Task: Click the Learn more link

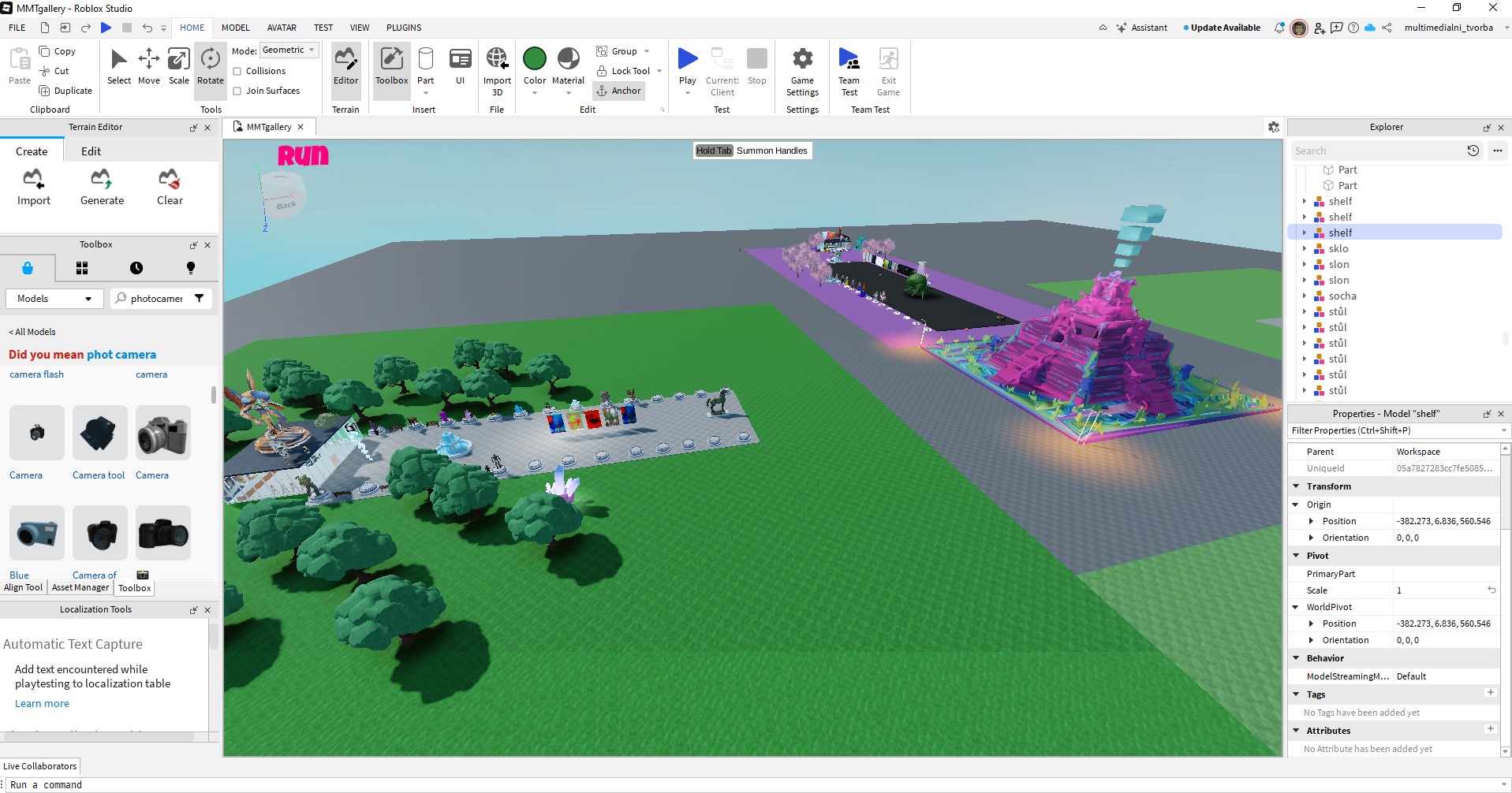Action: pos(42,703)
